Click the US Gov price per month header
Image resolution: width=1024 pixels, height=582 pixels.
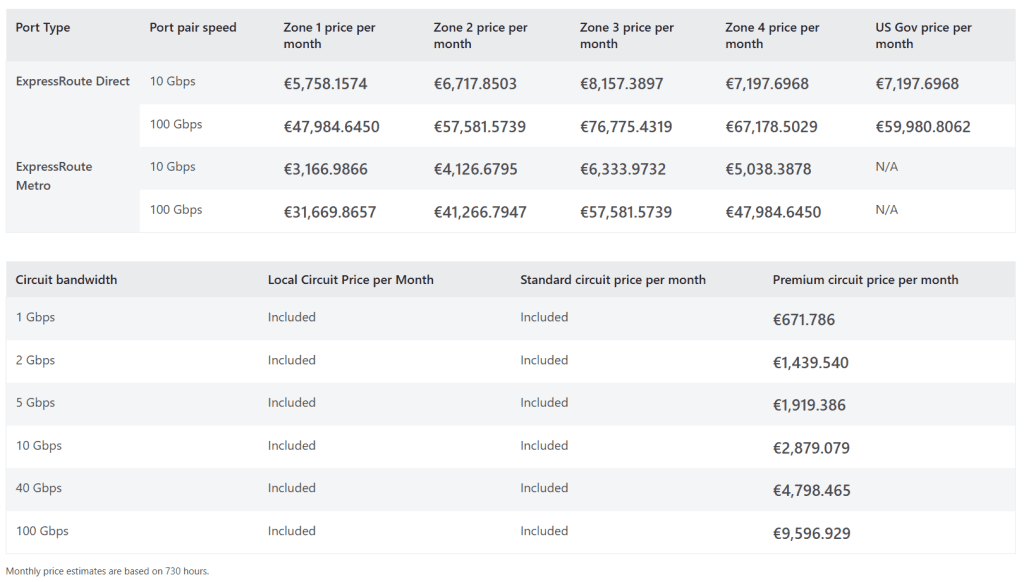point(923,36)
